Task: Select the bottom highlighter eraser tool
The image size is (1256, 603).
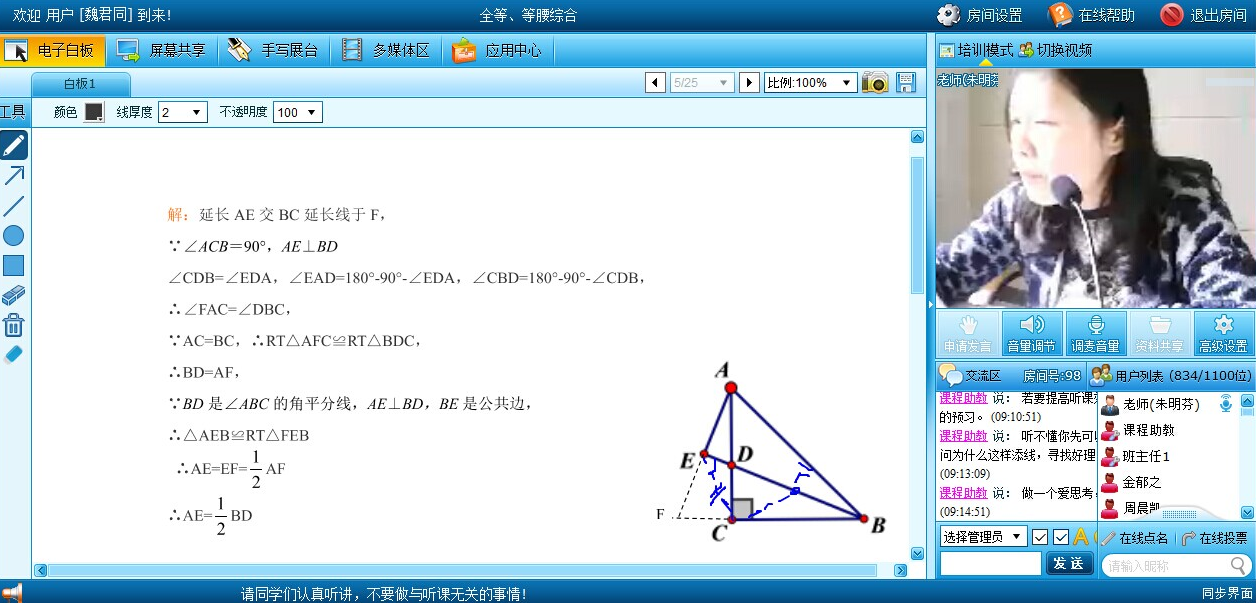Action: [14, 355]
